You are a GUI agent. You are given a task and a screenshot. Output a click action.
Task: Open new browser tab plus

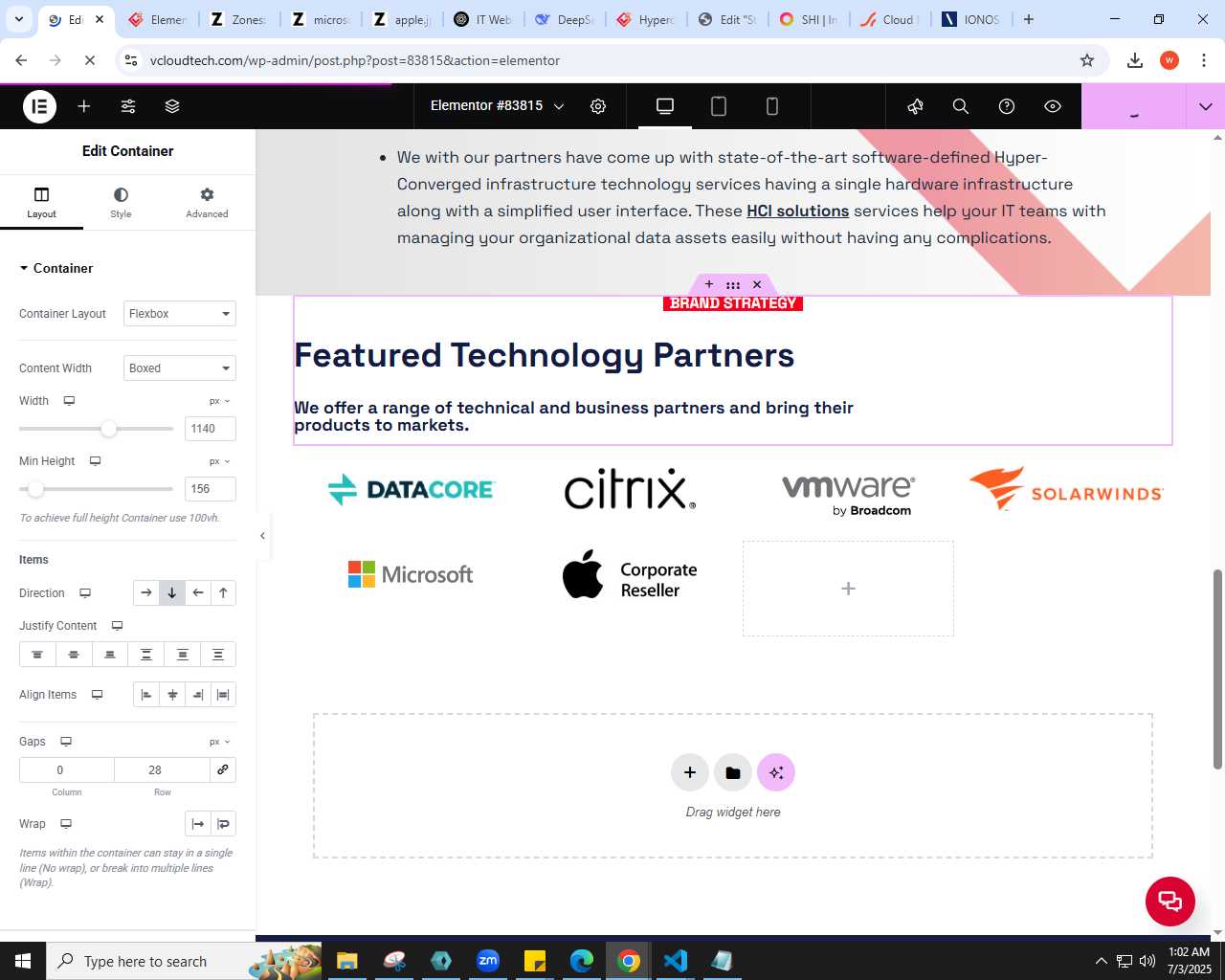pyautogui.click(x=1029, y=19)
